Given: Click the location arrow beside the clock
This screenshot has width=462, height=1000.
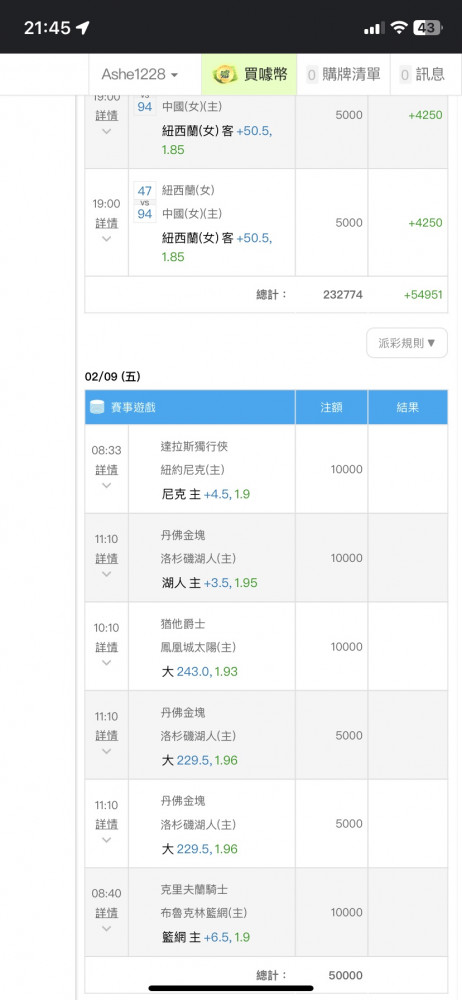Looking at the screenshot, I should click(x=82, y=27).
